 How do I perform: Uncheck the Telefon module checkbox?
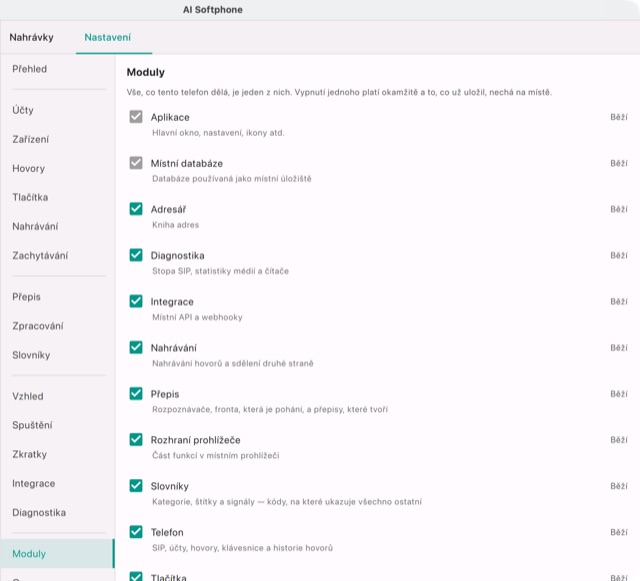[x=136, y=532]
